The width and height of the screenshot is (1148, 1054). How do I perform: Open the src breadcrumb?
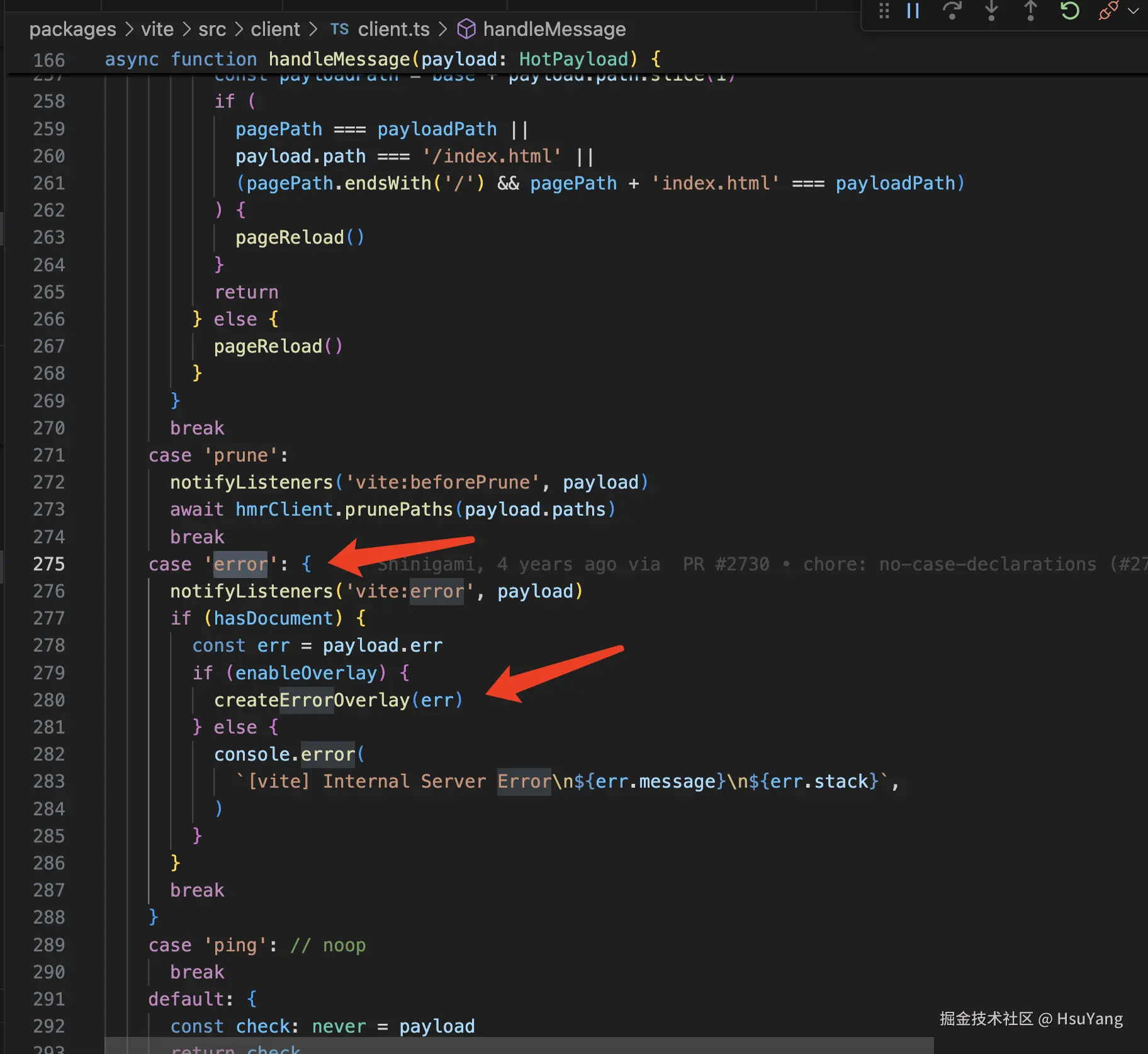coord(212,29)
